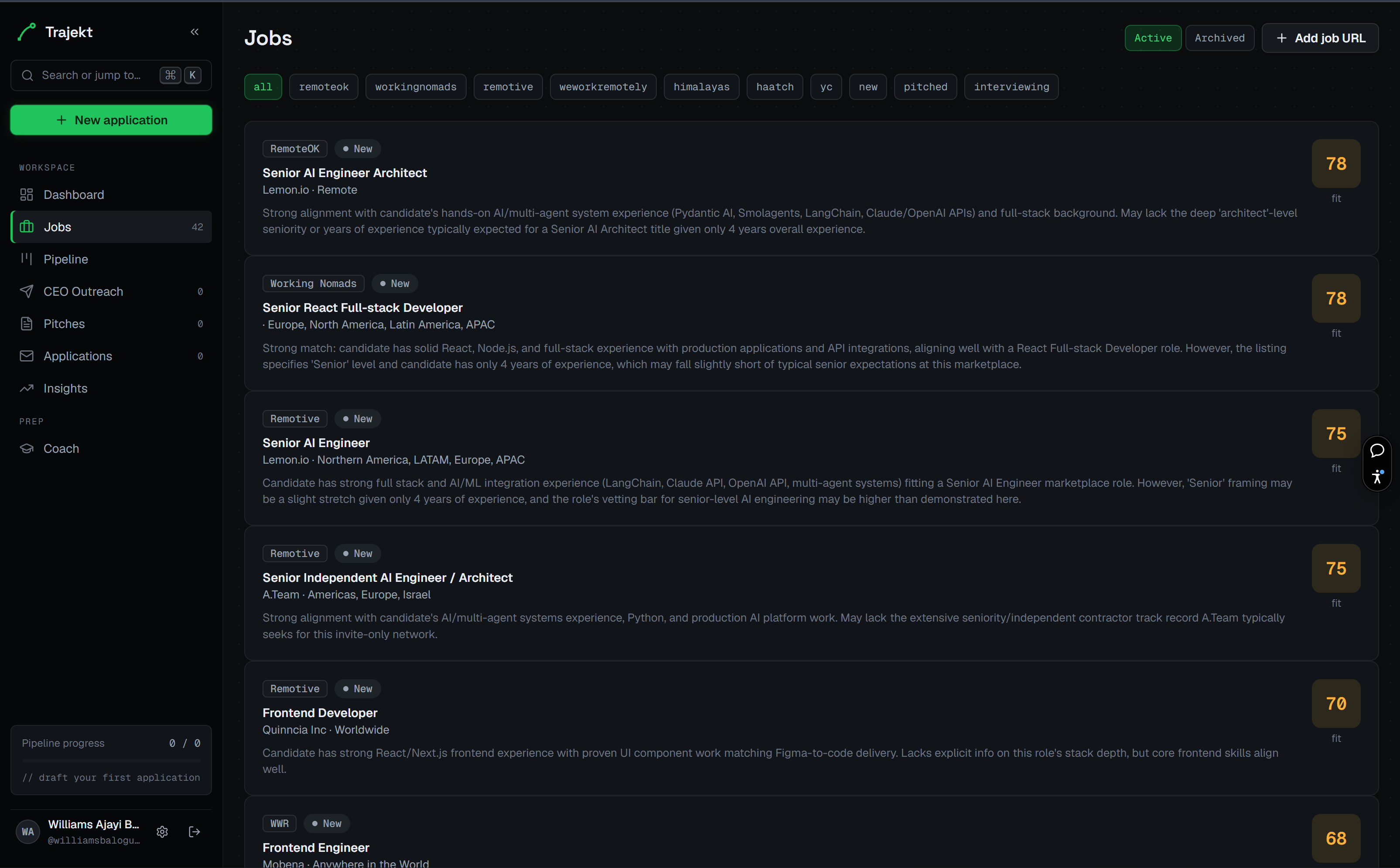Click the log out icon
This screenshot has height=868, width=1400.
point(195,832)
